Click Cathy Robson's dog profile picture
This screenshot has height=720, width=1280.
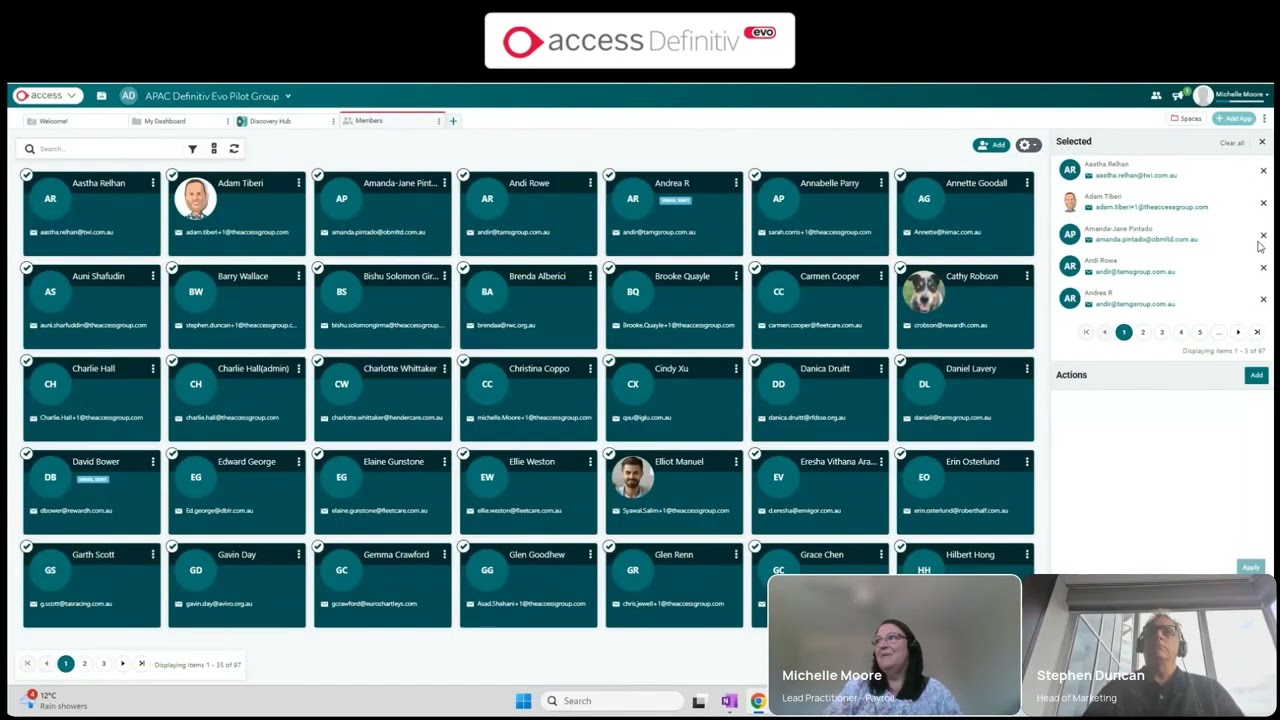(923, 292)
